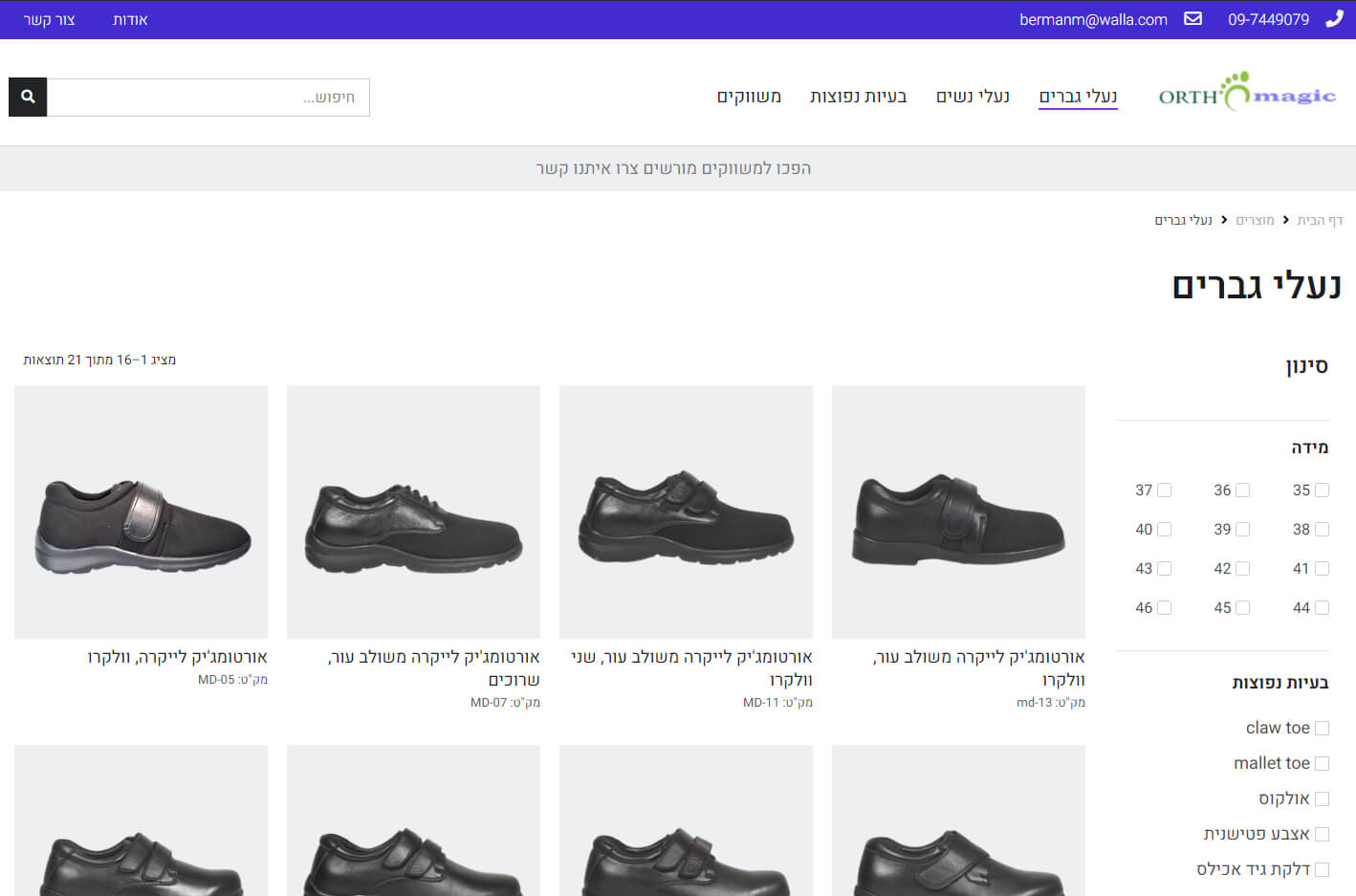Enable the mallet toe filter
The height and width of the screenshot is (896, 1356).
1322,763
